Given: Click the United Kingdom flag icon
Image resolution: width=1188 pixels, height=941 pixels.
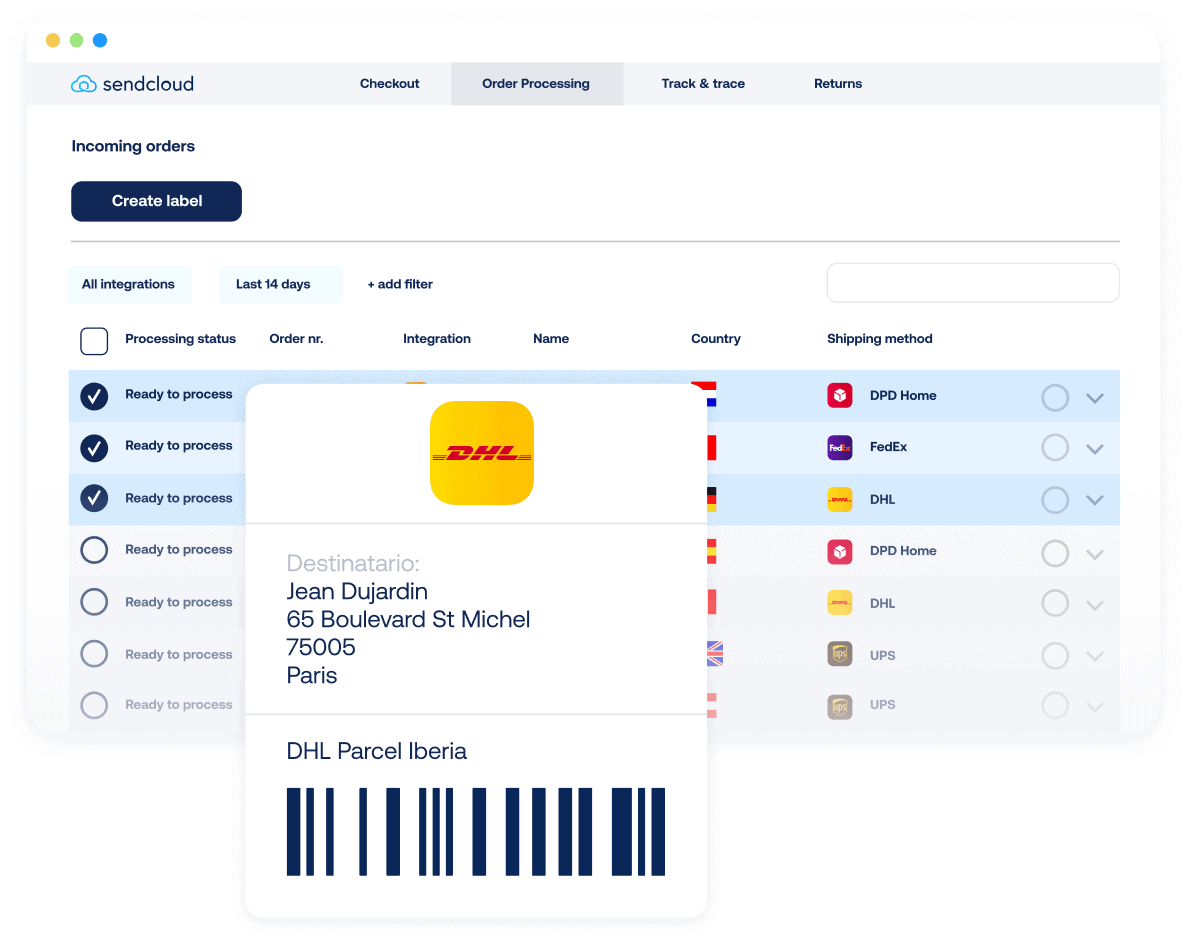Looking at the screenshot, I should pos(714,654).
